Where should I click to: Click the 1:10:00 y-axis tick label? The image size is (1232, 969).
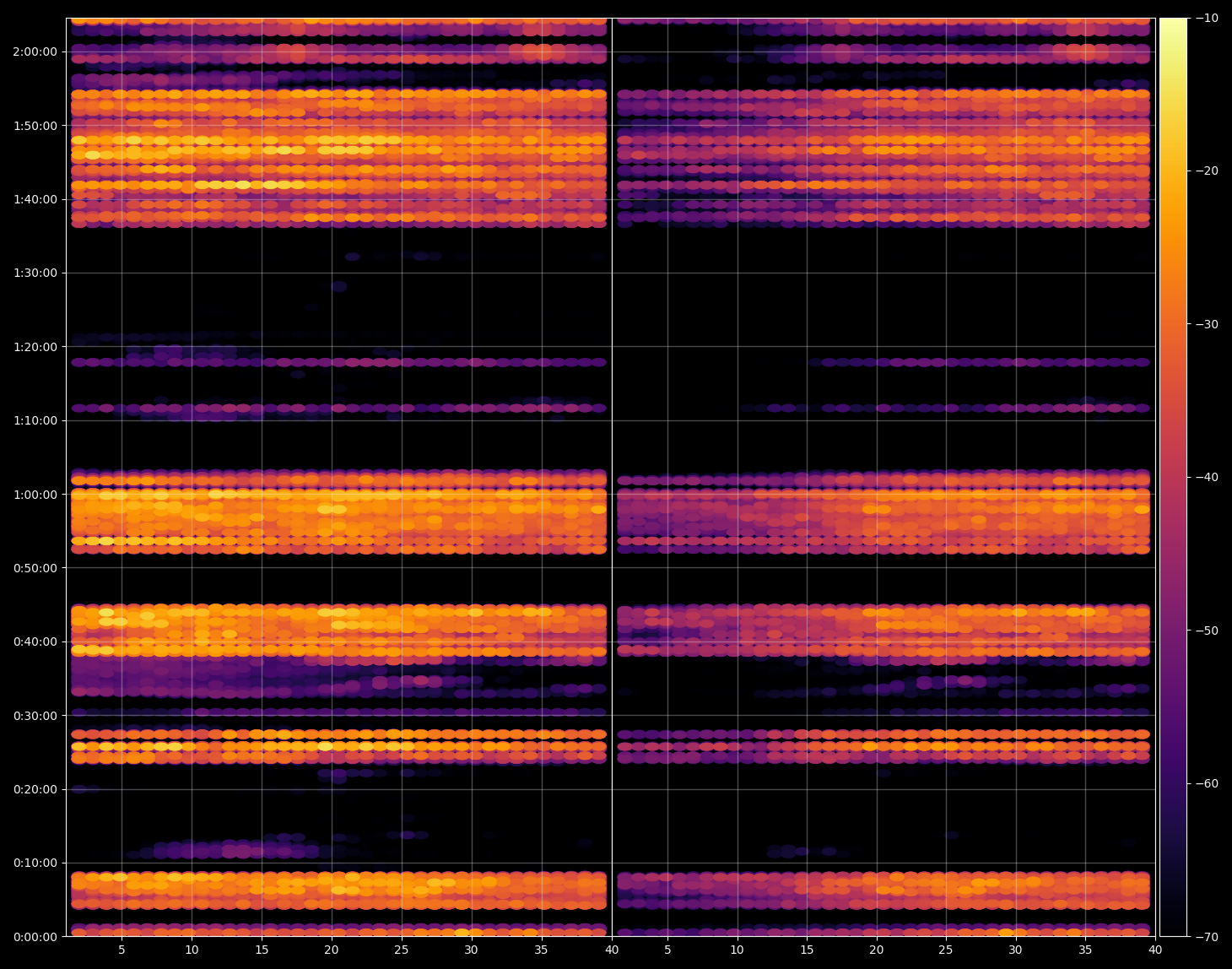[35, 420]
